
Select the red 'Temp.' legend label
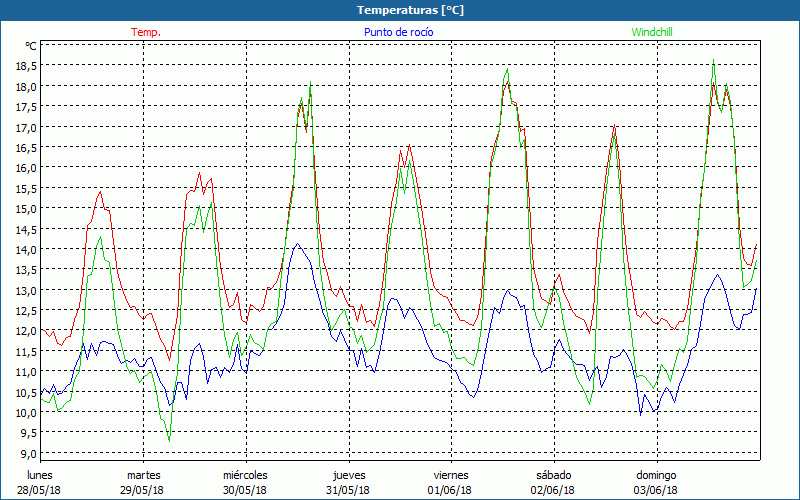click(146, 32)
